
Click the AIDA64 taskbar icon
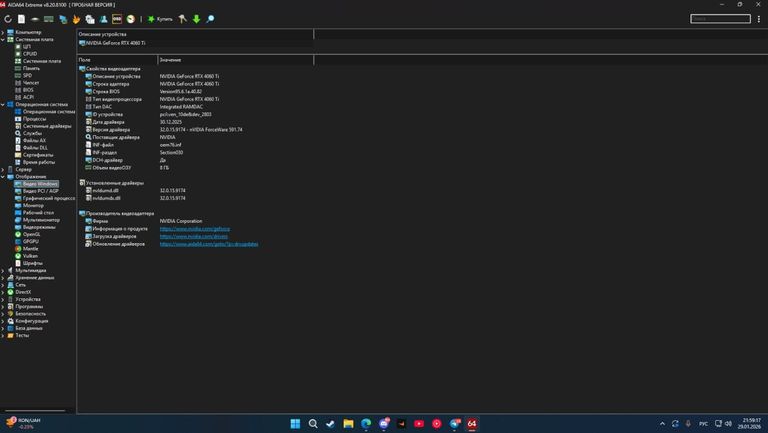[x=472, y=424]
